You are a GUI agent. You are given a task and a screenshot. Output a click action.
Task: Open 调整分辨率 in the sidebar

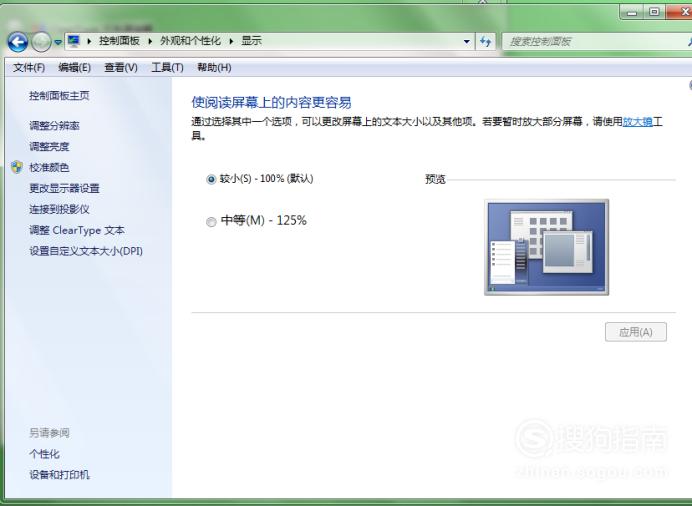[x=54, y=125]
